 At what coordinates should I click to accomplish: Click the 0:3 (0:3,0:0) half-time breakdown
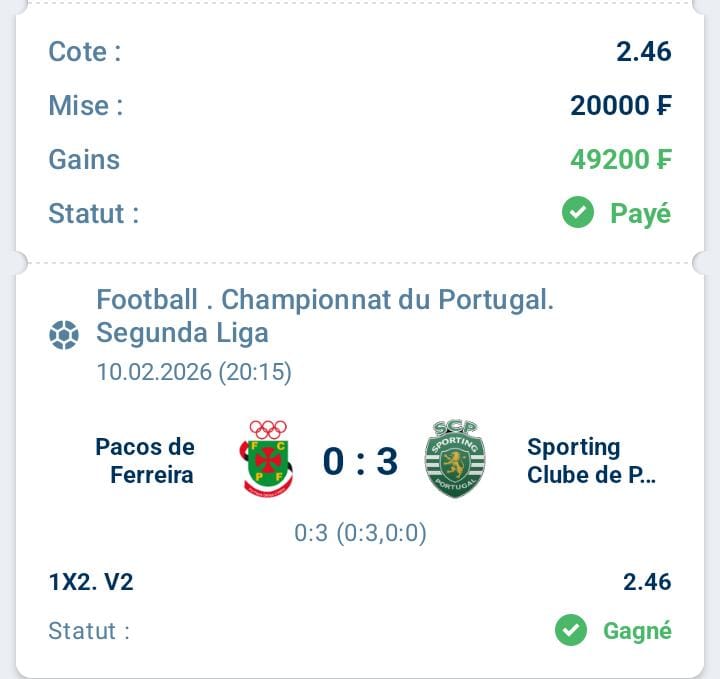point(360,533)
